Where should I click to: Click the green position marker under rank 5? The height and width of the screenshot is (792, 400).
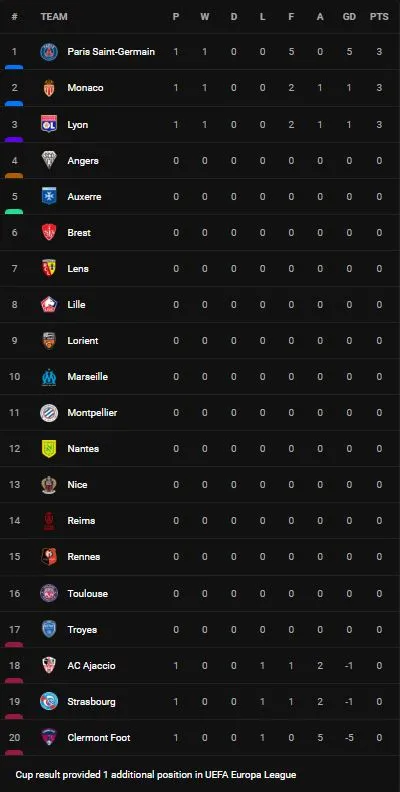click(x=14, y=212)
